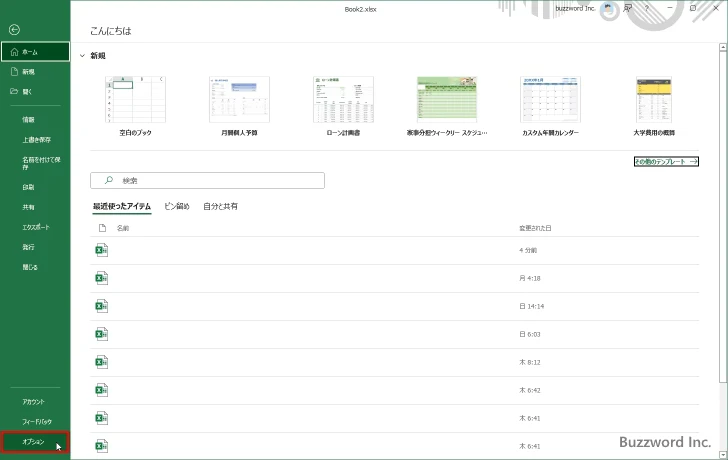The image size is (728, 460).
Task: Open the first Excel file in recent list
Action: tap(101, 250)
